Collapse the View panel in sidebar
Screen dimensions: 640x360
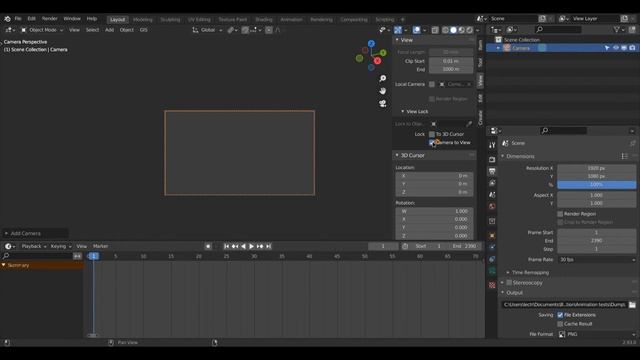397,40
